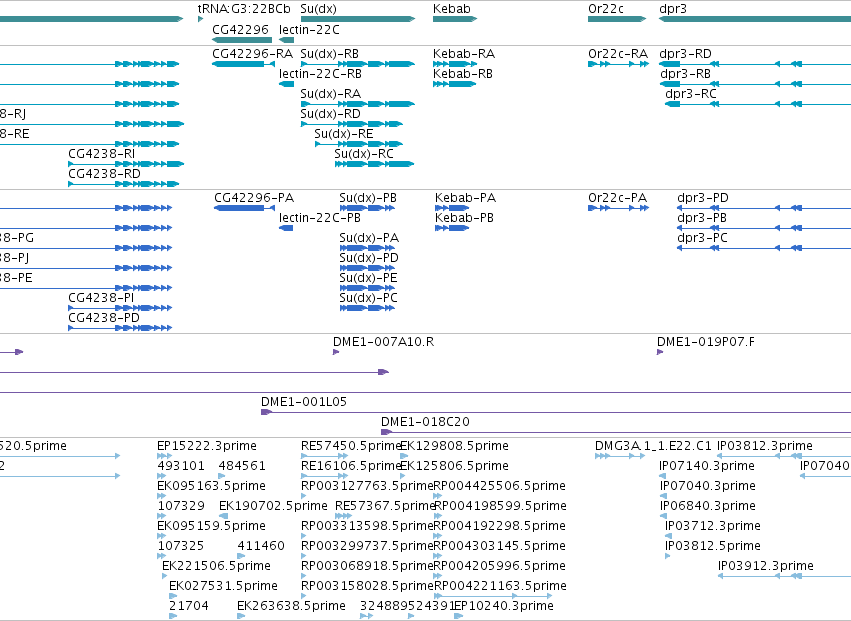Click protein dpr3-PC
The height and width of the screenshot is (621, 851).
pos(764,248)
